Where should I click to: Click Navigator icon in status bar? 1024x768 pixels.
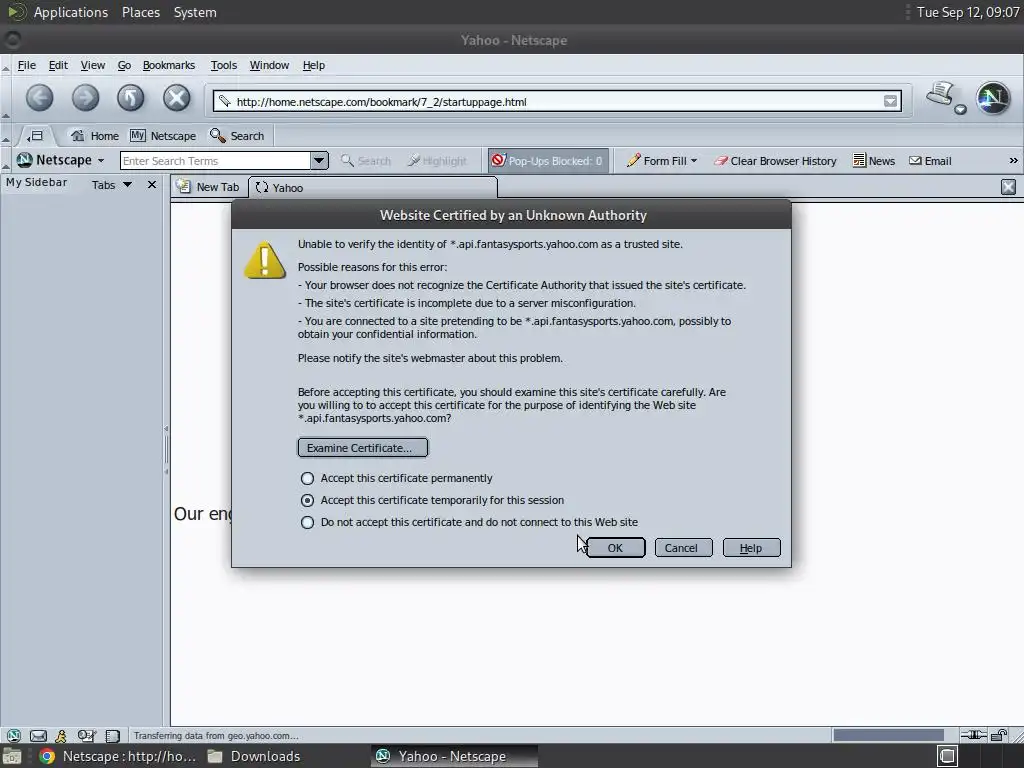(x=14, y=735)
